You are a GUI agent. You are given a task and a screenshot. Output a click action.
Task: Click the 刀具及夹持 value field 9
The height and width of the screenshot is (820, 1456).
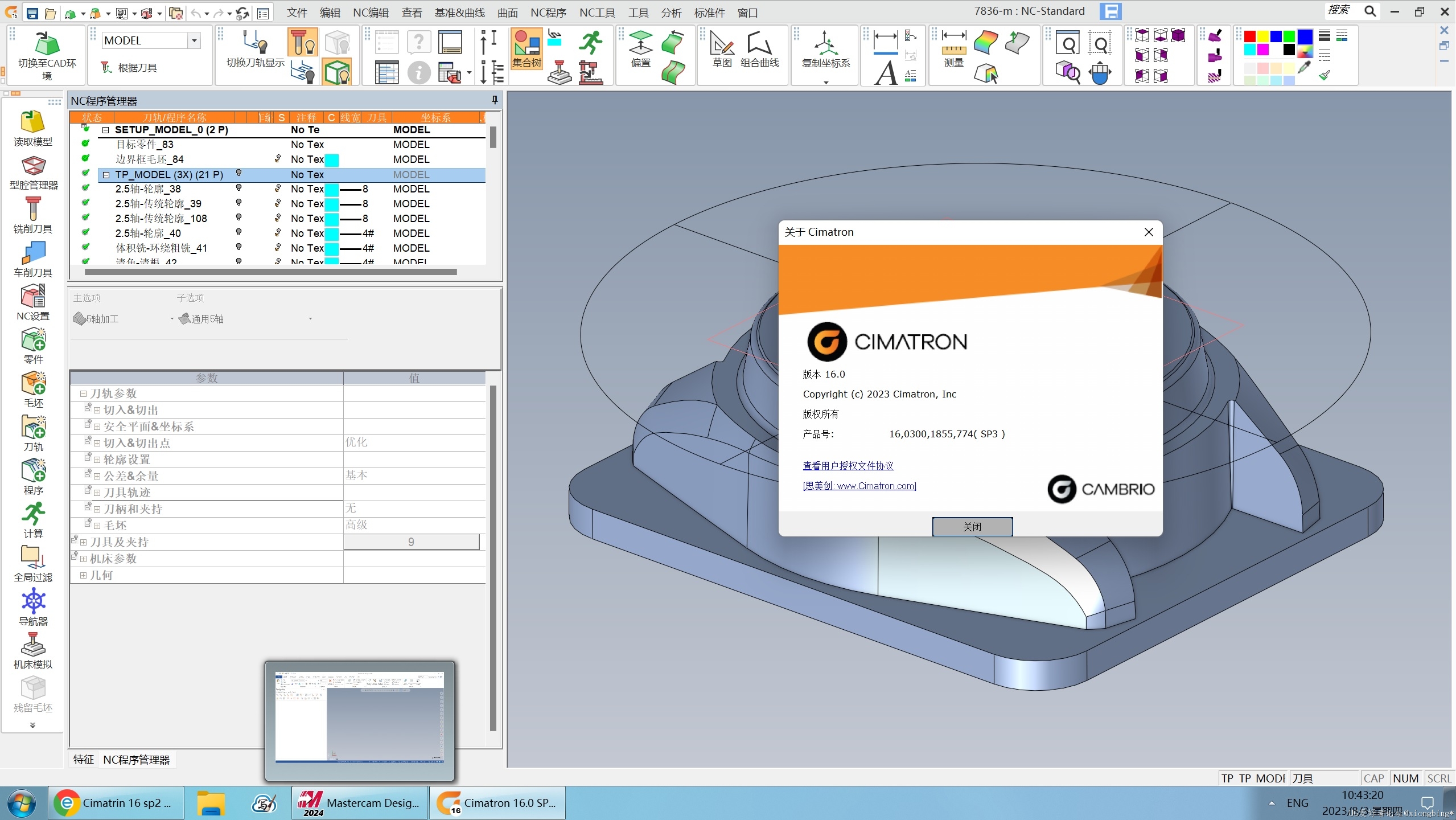tap(411, 542)
